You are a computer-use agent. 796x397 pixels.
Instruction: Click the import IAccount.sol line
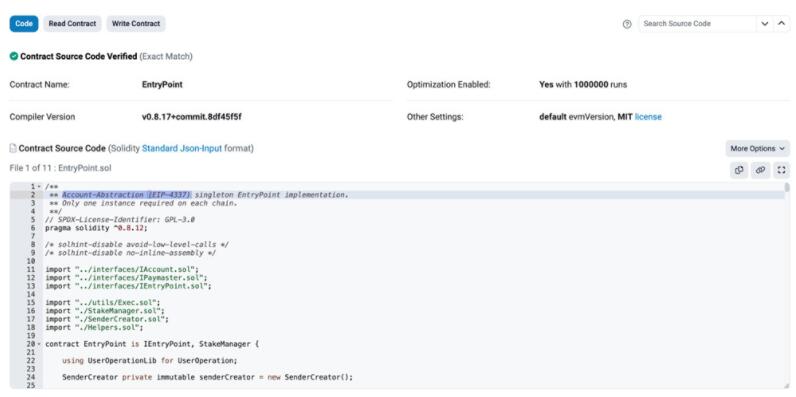click(122, 270)
